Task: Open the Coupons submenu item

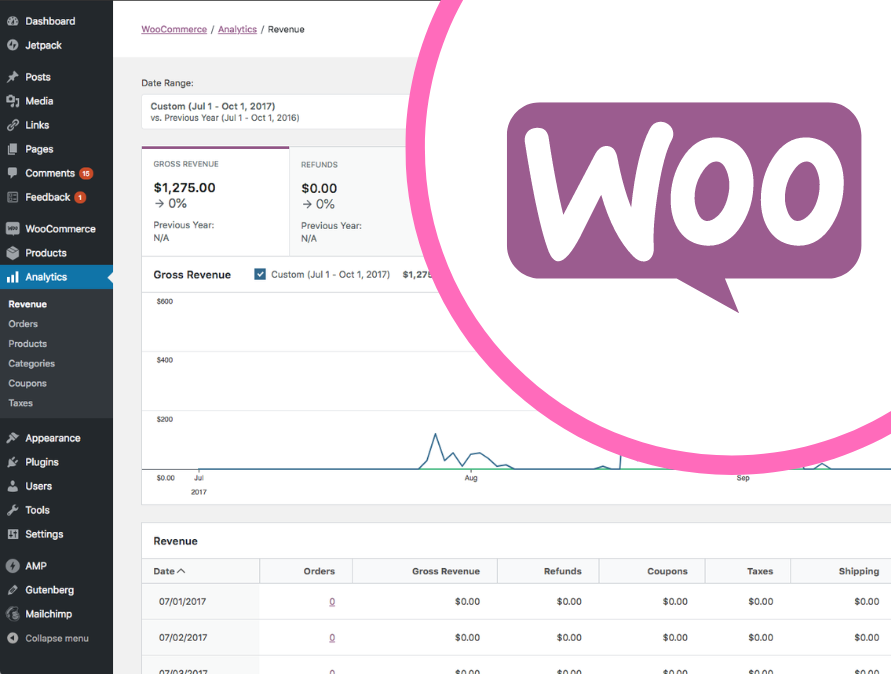Action: tap(27, 384)
